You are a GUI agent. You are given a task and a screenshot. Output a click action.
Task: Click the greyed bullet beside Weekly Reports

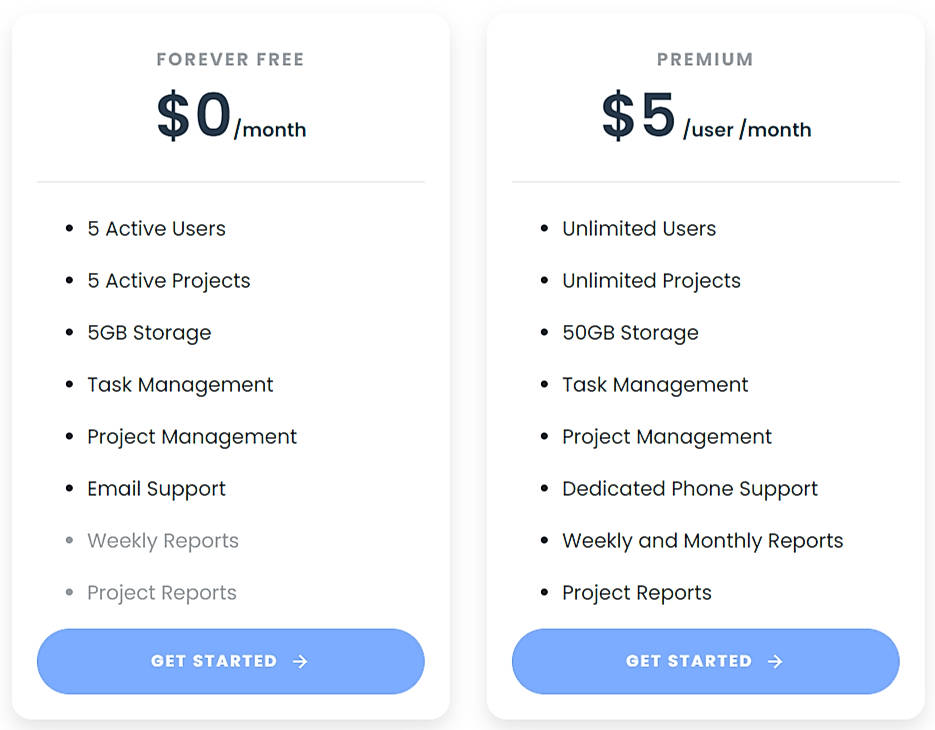(x=68, y=540)
